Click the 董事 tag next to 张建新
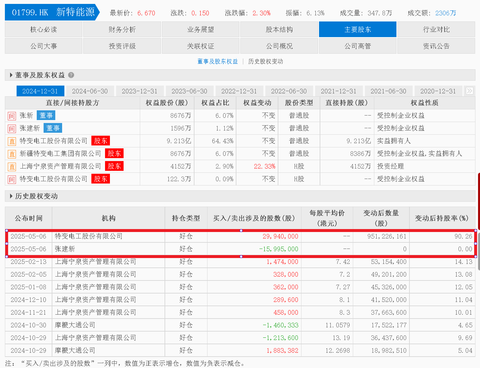480x368 pixels. click(x=53, y=128)
